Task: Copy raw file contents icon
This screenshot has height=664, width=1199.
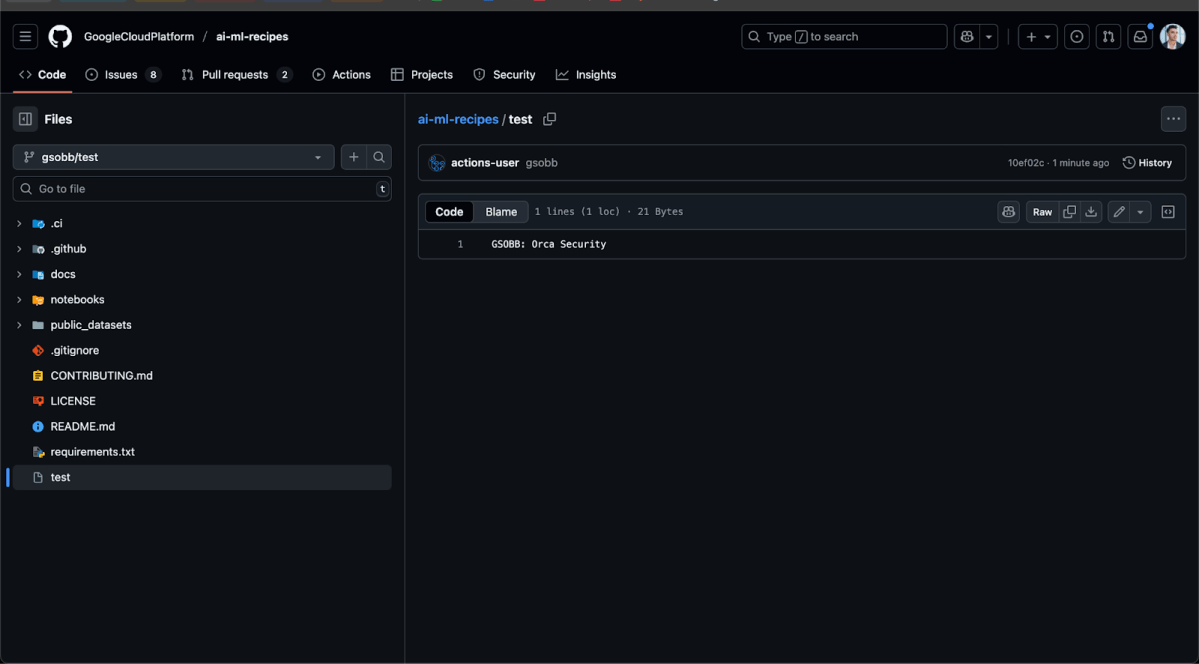Action: (1069, 212)
